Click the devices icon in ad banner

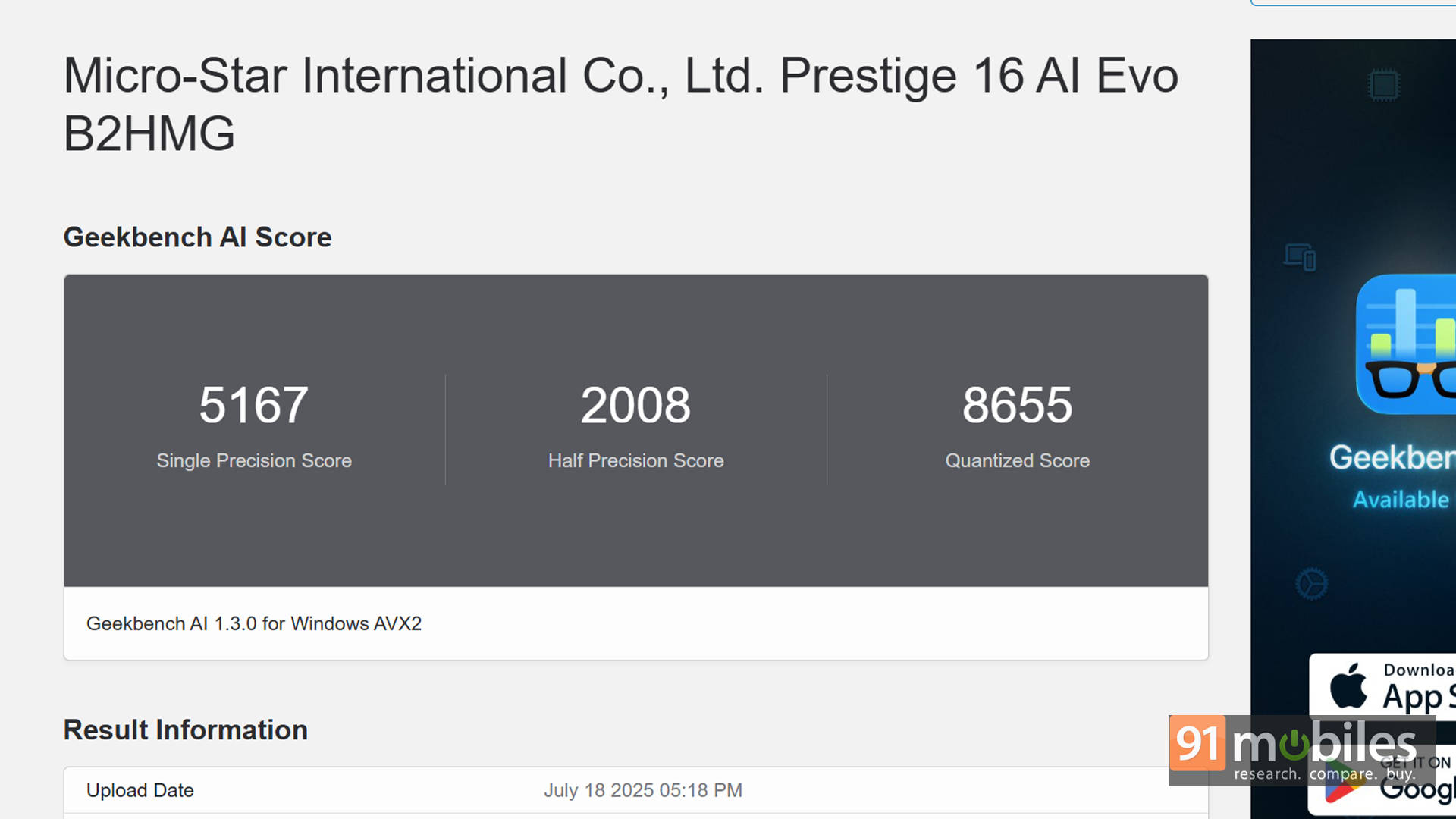pyautogui.click(x=1299, y=256)
